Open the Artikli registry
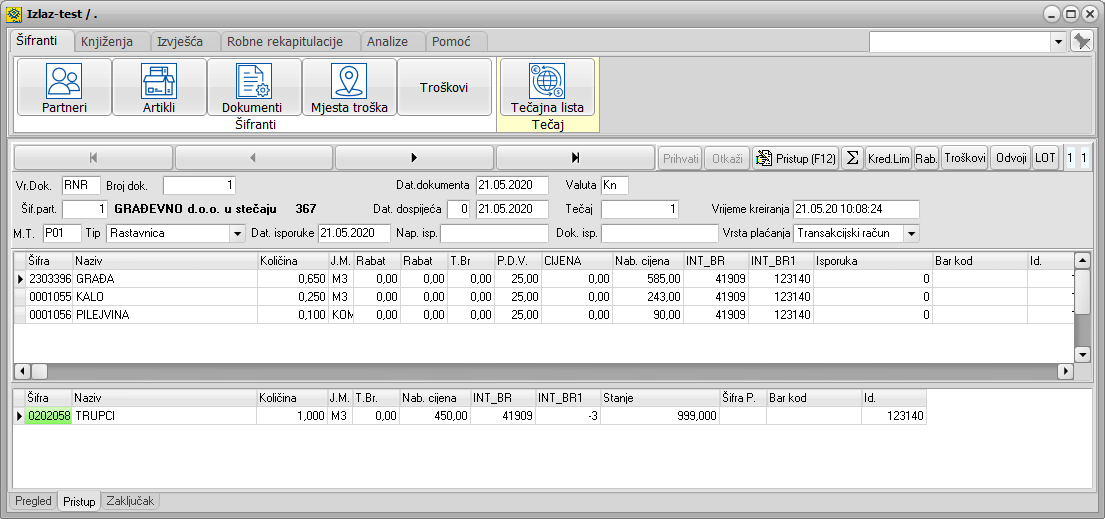 tap(159, 87)
